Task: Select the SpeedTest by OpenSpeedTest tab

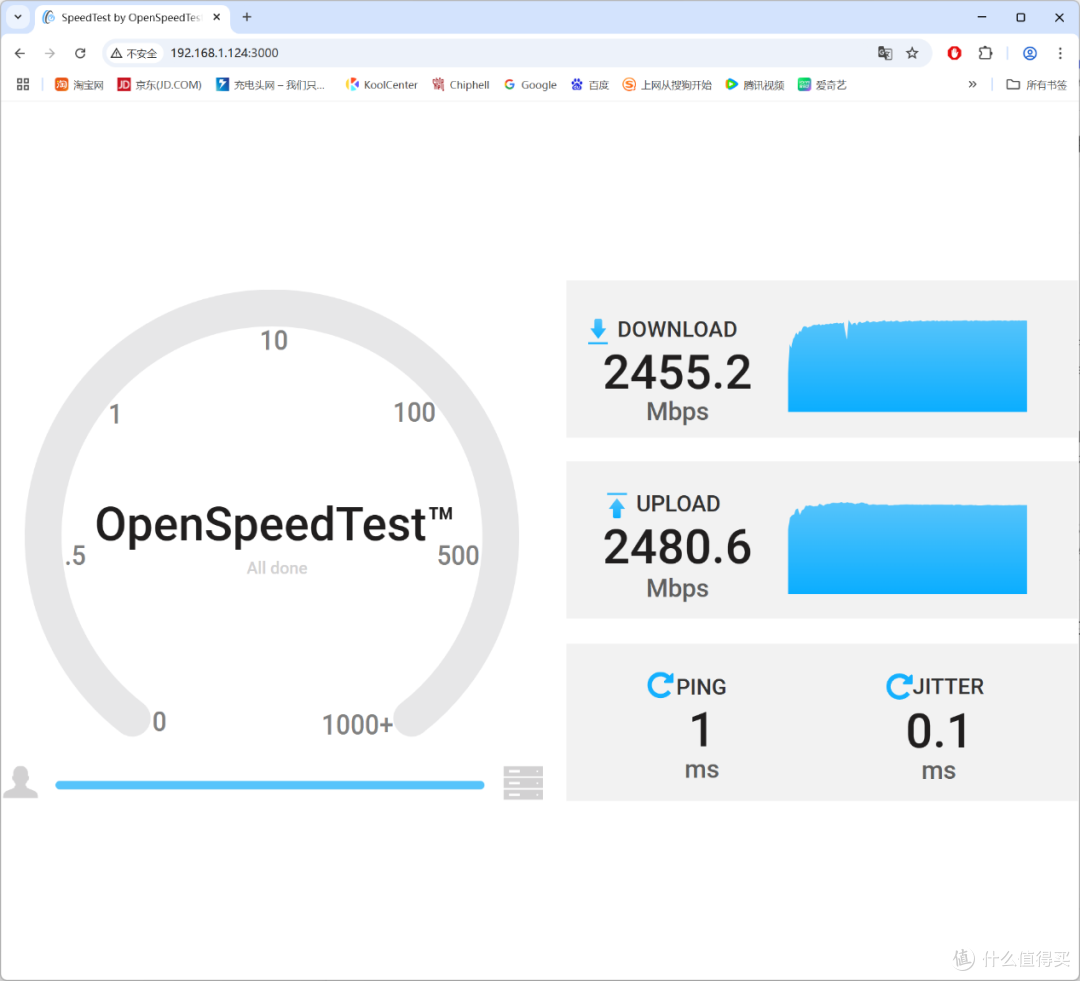Action: click(131, 17)
